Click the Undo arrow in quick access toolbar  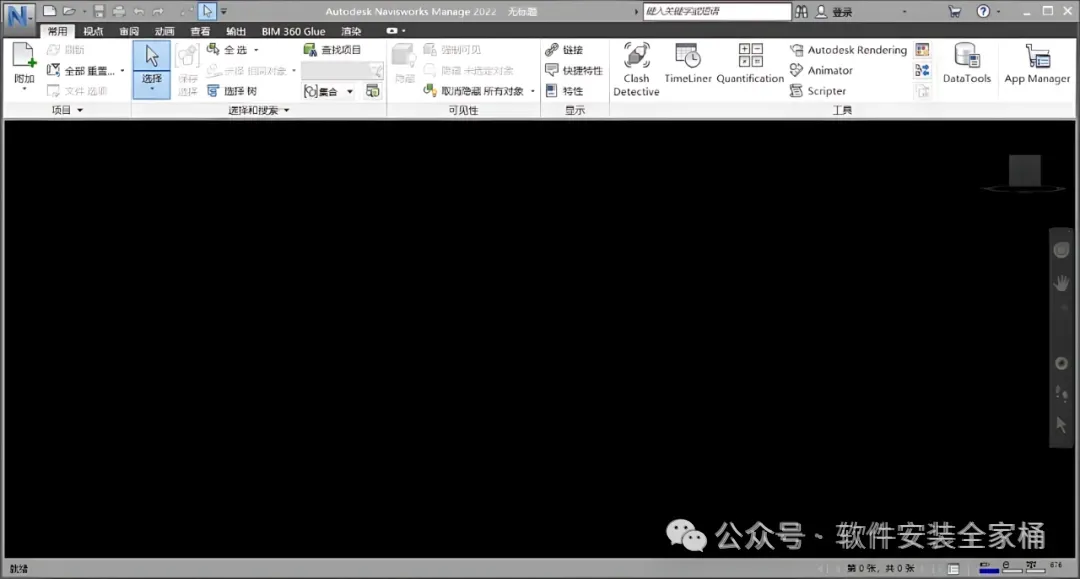(138, 11)
